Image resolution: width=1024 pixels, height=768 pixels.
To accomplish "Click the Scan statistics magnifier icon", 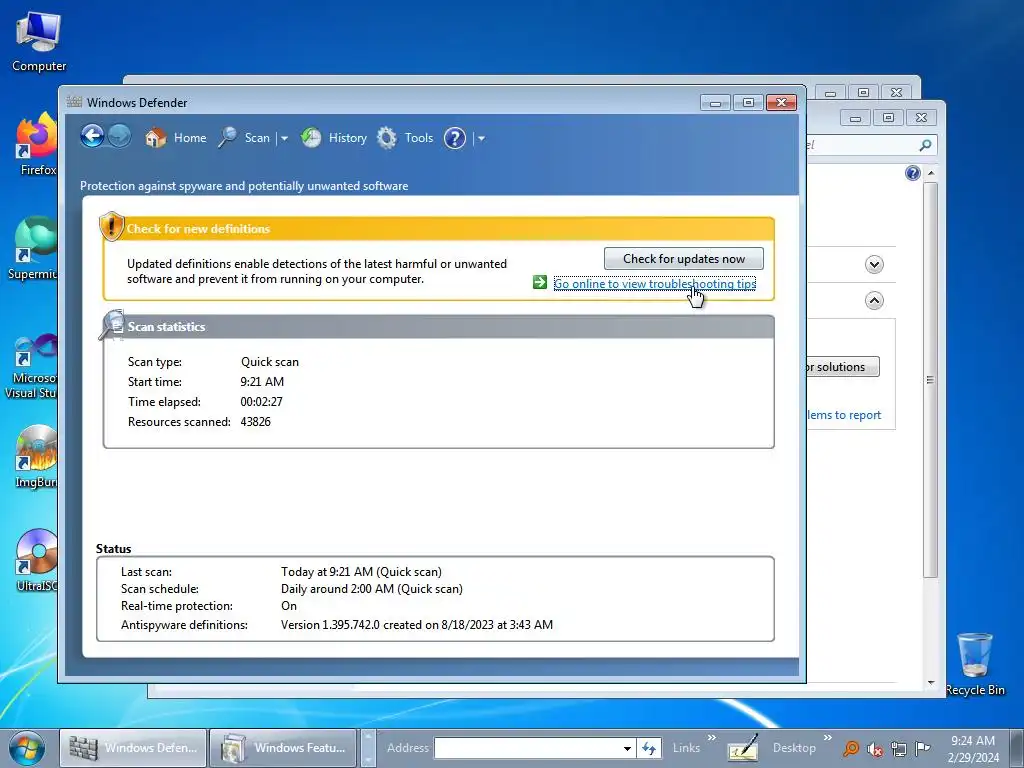I will pos(112,325).
